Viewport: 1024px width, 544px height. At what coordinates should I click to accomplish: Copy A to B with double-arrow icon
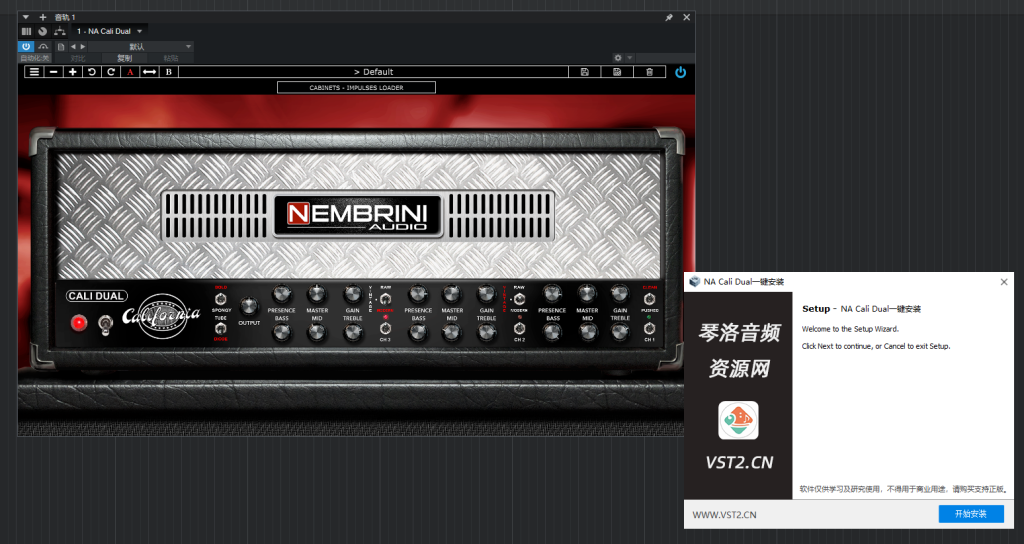tap(149, 72)
